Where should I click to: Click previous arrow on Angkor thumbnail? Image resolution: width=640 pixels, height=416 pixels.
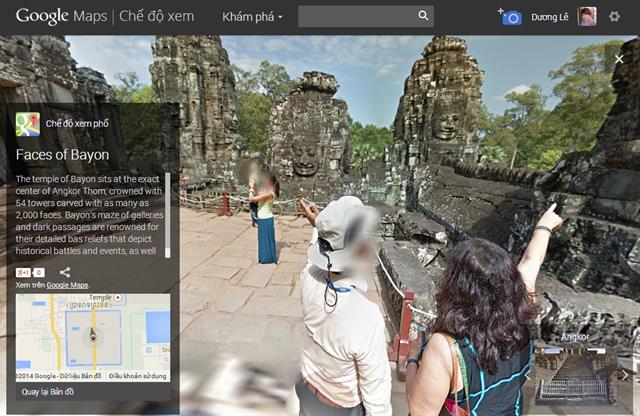click(x=528, y=375)
